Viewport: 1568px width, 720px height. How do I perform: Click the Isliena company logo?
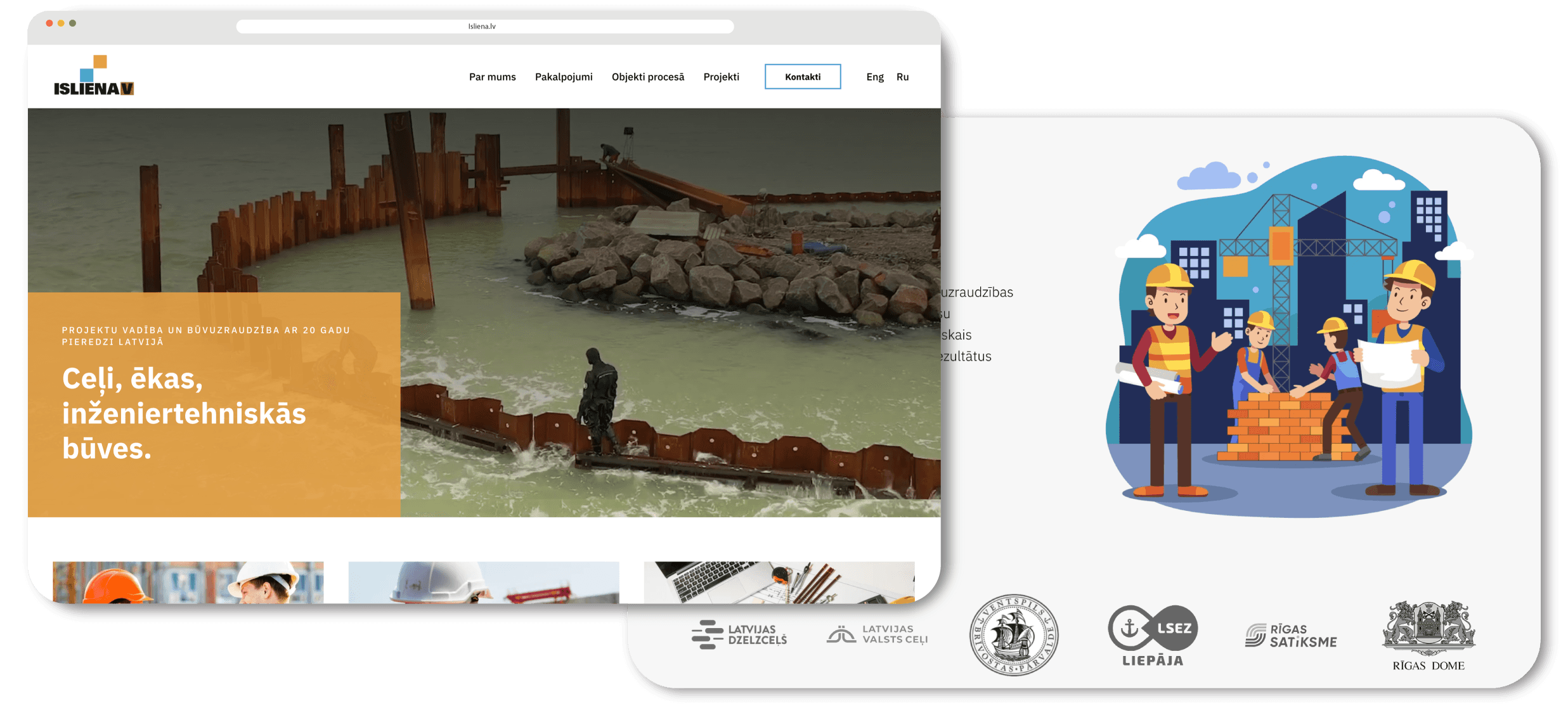tap(93, 76)
